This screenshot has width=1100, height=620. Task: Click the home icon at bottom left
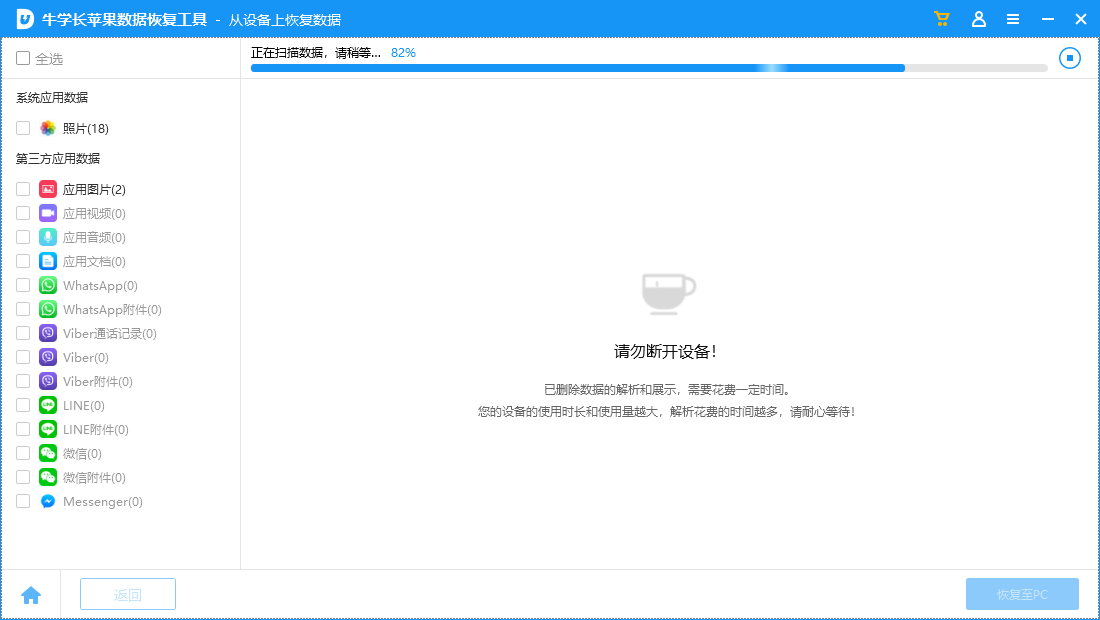(x=30, y=594)
